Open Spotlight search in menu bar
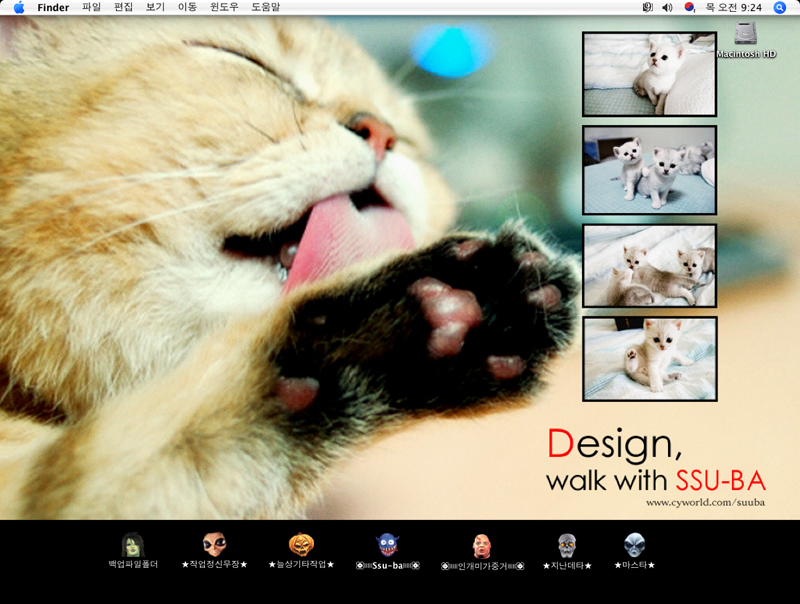The height and width of the screenshot is (604, 800). 780,7
